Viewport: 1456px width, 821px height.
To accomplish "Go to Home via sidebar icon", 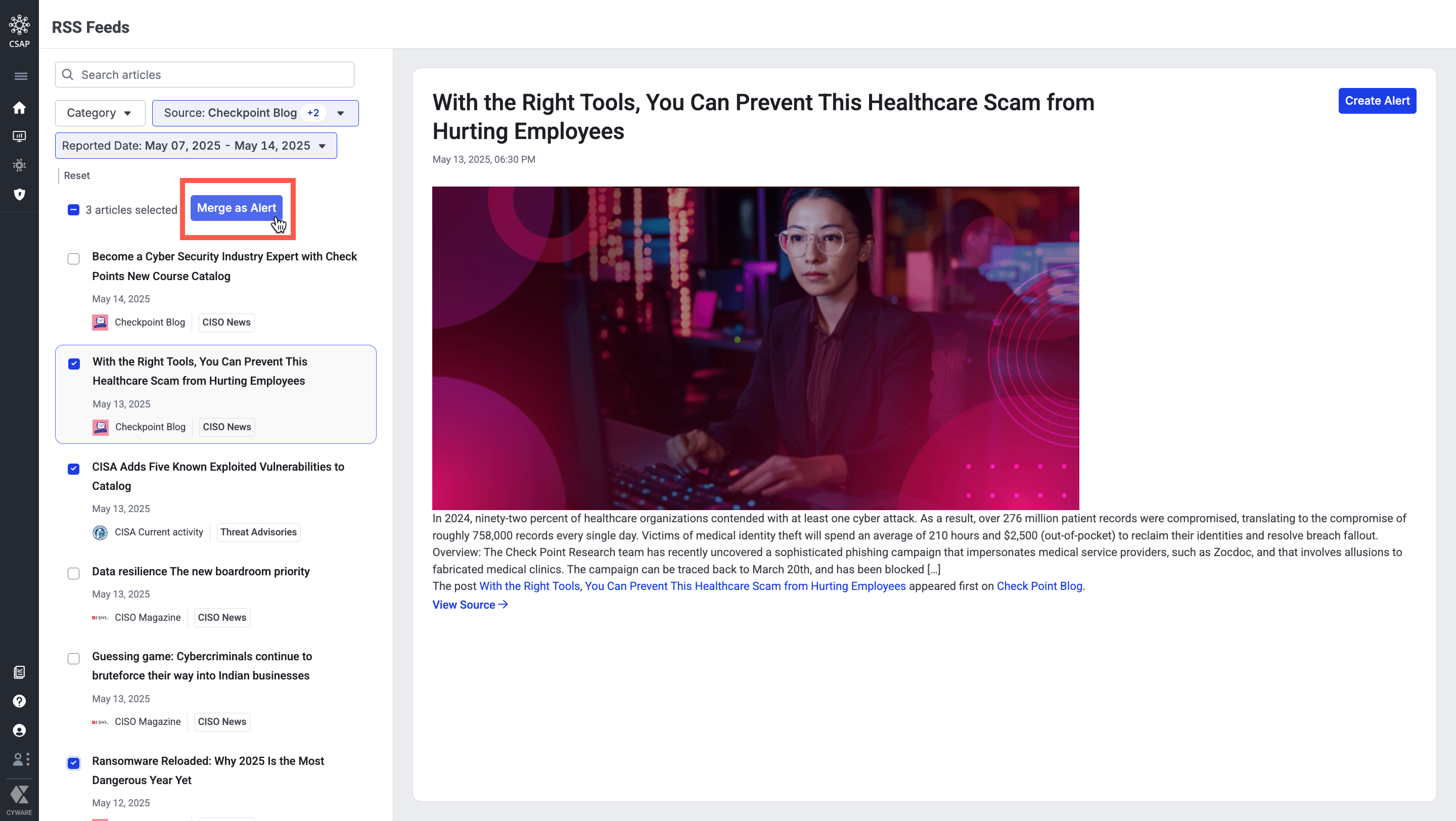I will coord(19,108).
